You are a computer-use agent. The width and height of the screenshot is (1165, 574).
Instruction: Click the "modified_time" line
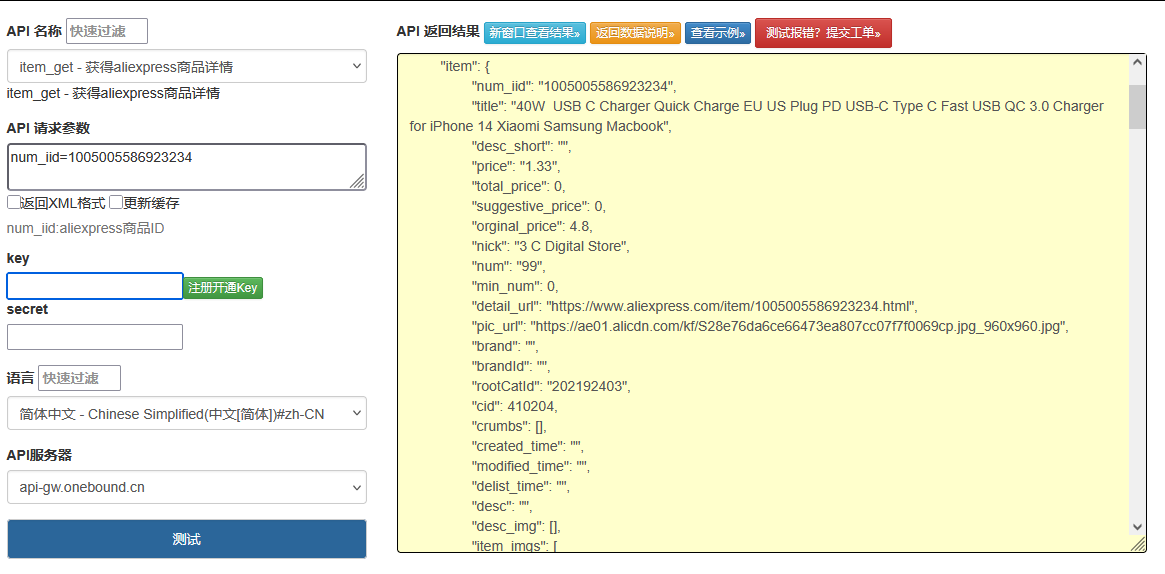click(x=531, y=466)
